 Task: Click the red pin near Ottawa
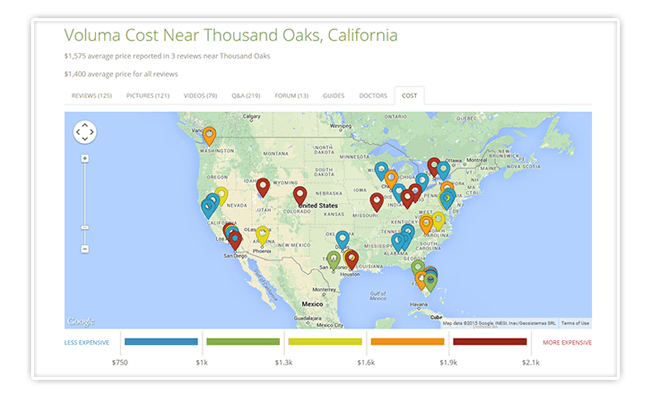pos(434,167)
